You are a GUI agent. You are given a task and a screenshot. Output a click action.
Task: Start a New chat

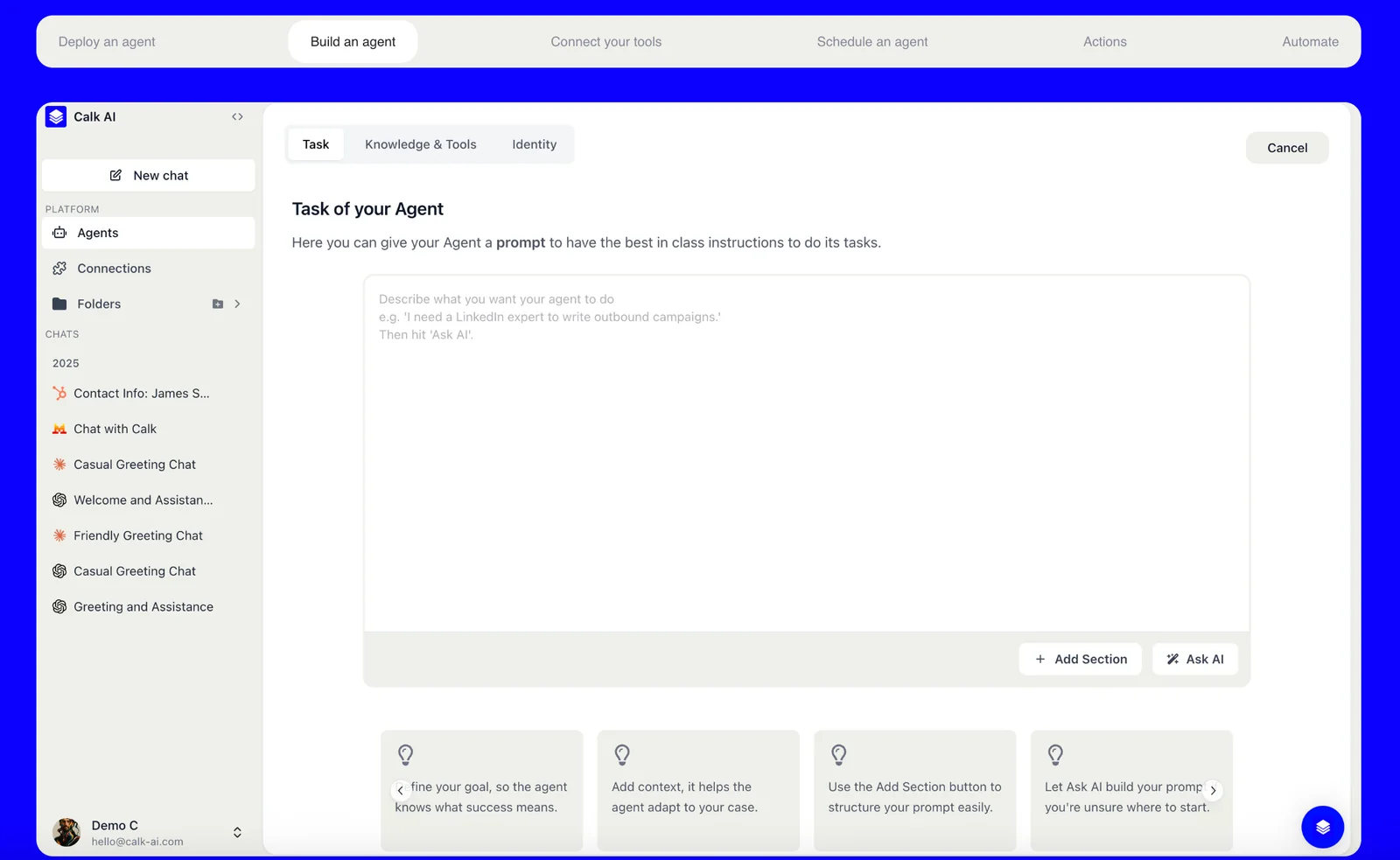pos(149,176)
